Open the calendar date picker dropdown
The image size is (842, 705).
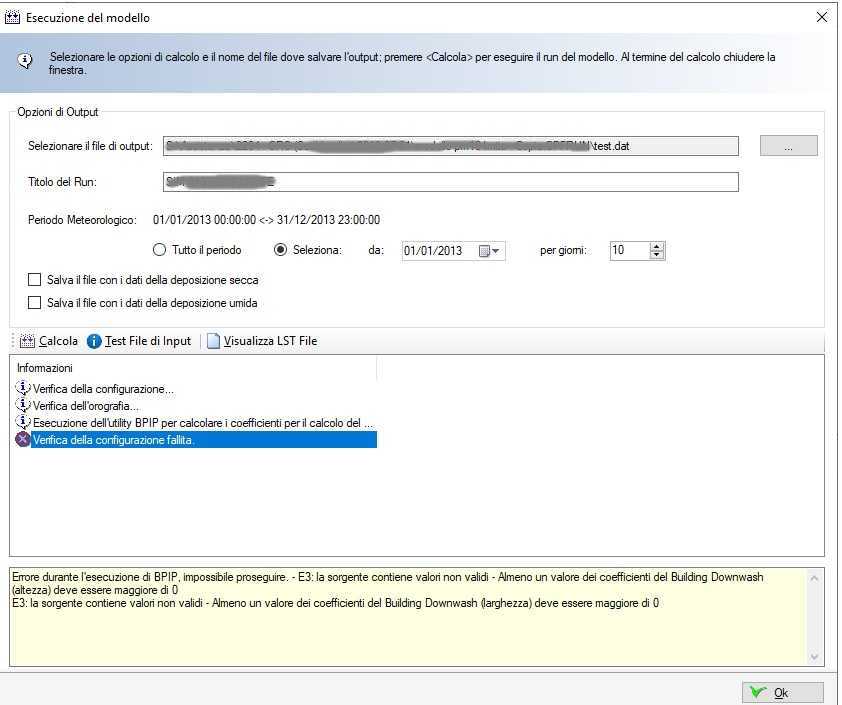click(490, 251)
